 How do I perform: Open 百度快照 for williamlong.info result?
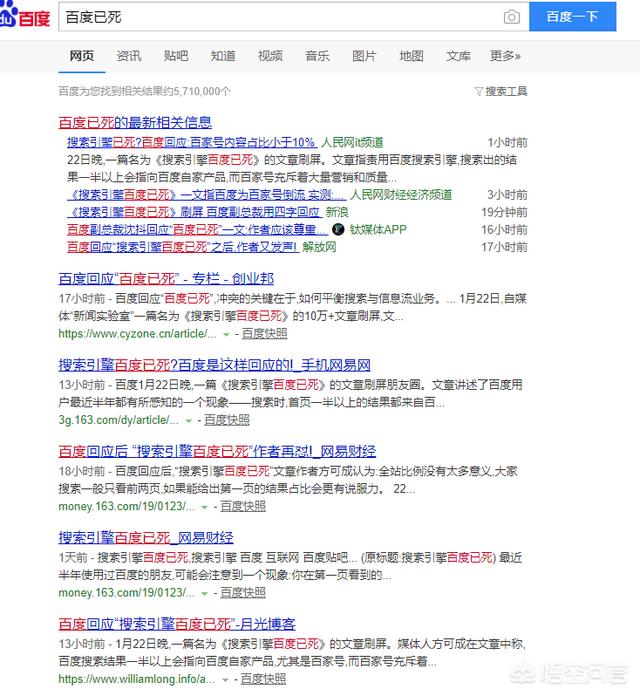(263, 679)
